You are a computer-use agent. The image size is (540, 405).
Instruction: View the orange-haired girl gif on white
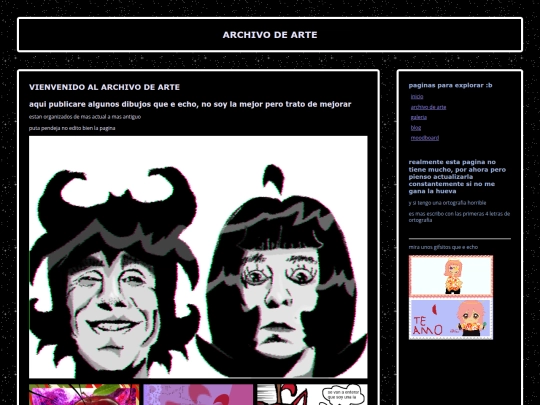(x=451, y=276)
